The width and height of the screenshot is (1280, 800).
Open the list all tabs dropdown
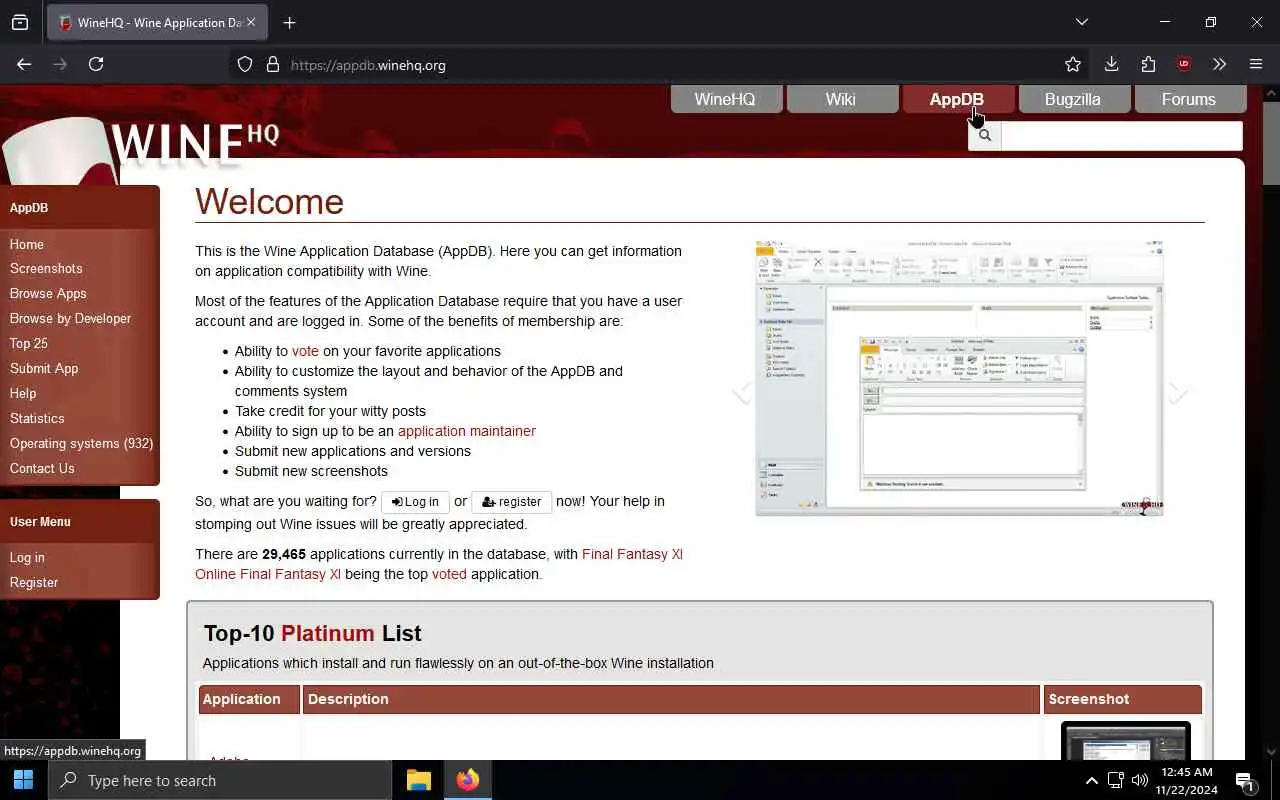1082,22
